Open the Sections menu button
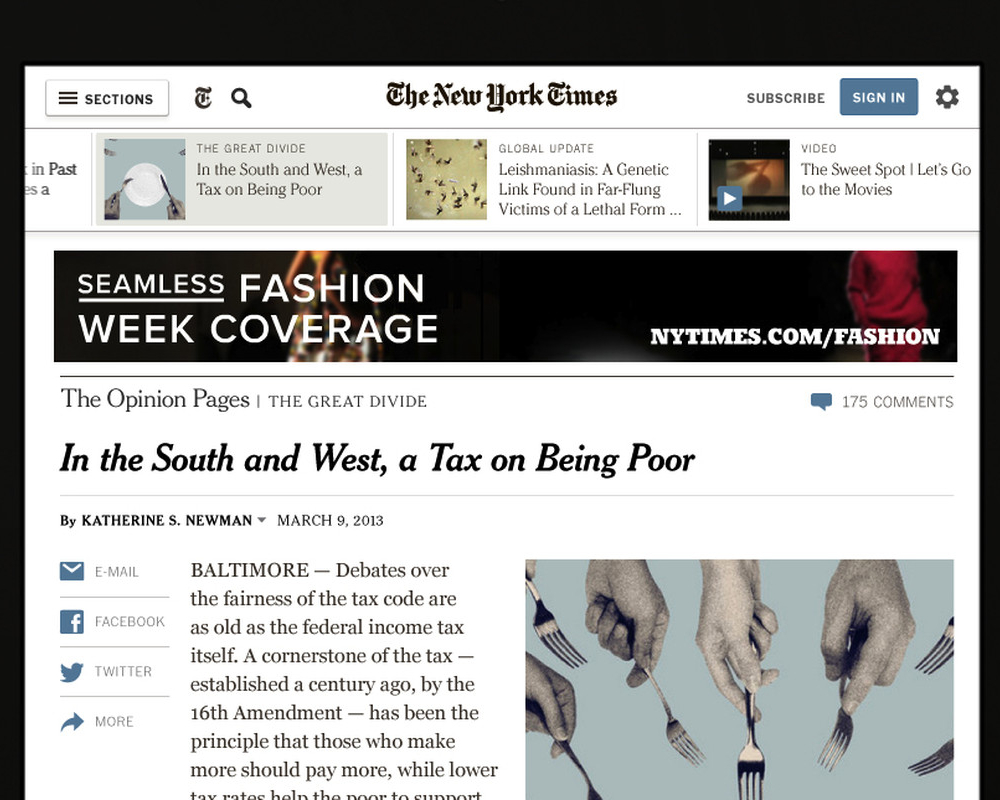The image size is (1000, 800). click(x=107, y=98)
